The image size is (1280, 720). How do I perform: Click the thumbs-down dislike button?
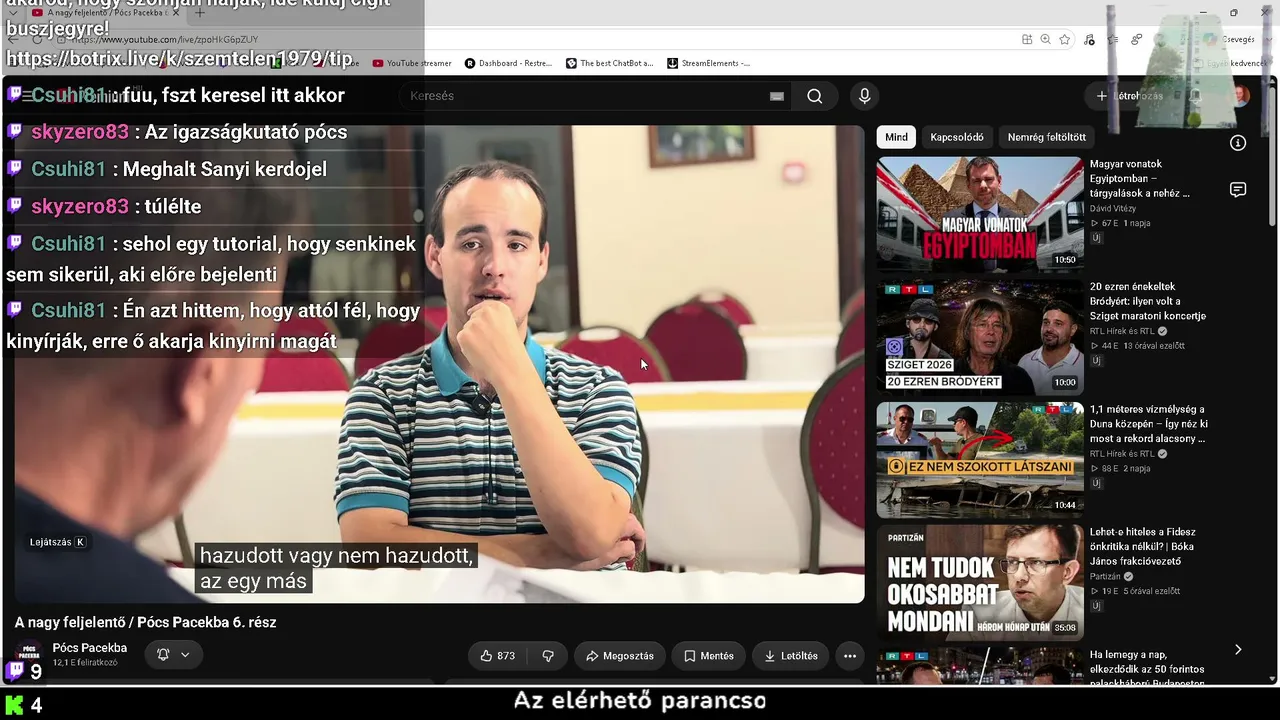tap(548, 656)
